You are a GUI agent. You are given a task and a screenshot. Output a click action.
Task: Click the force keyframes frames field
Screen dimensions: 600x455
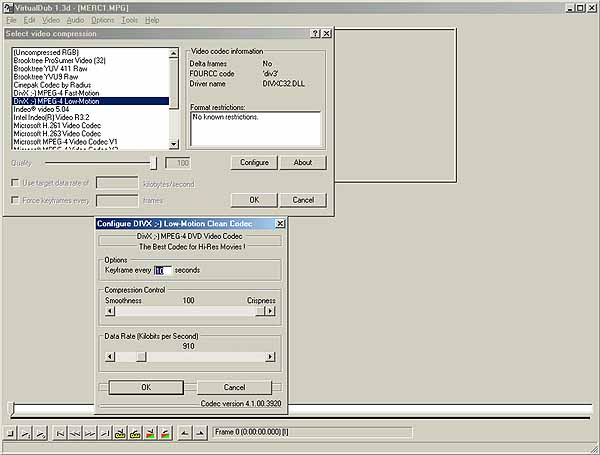[117, 201]
